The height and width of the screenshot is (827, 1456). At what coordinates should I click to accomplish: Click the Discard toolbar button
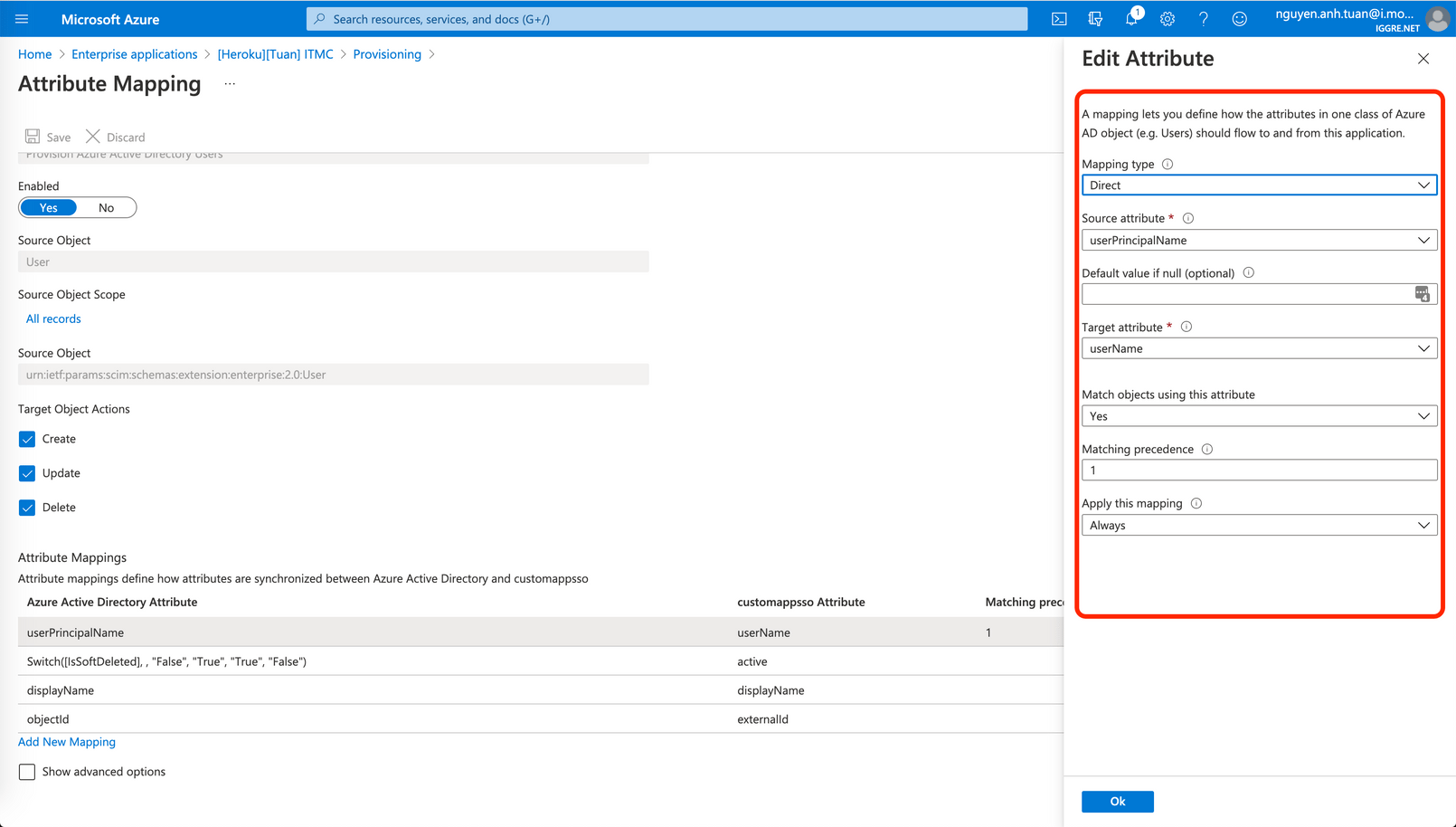coord(115,137)
